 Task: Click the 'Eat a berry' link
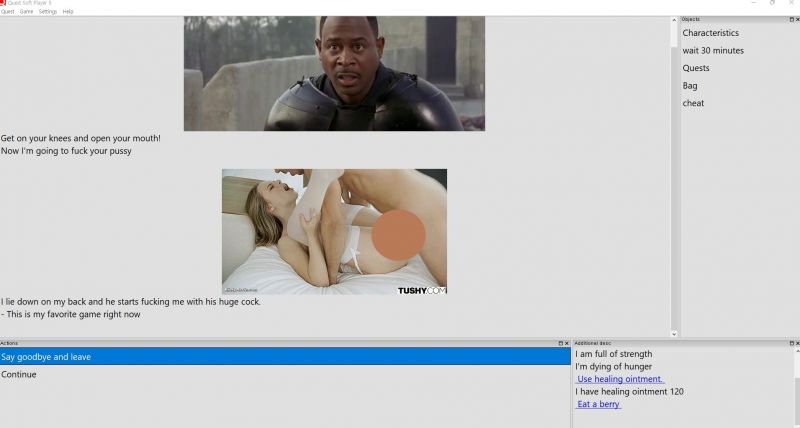pos(598,404)
